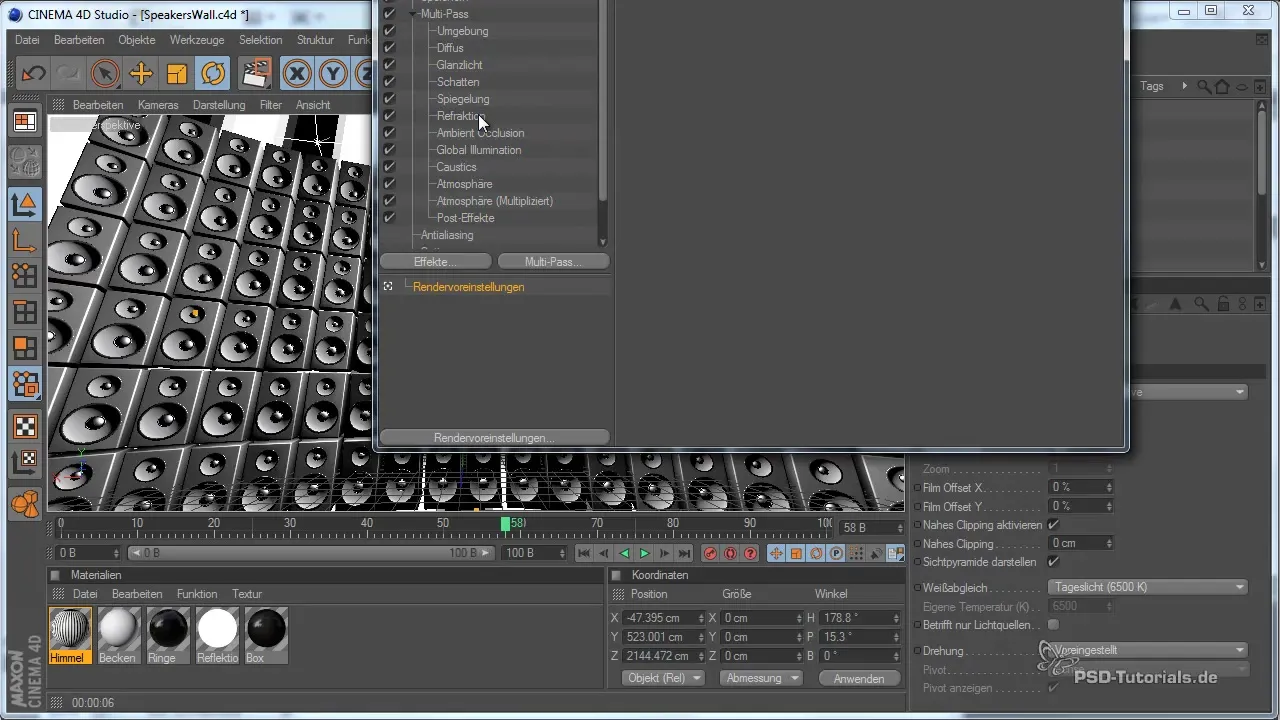Screen dimensions: 1280x720
Task: Open the Weißabgleich Tageslicht dropdown
Action: [1147, 587]
